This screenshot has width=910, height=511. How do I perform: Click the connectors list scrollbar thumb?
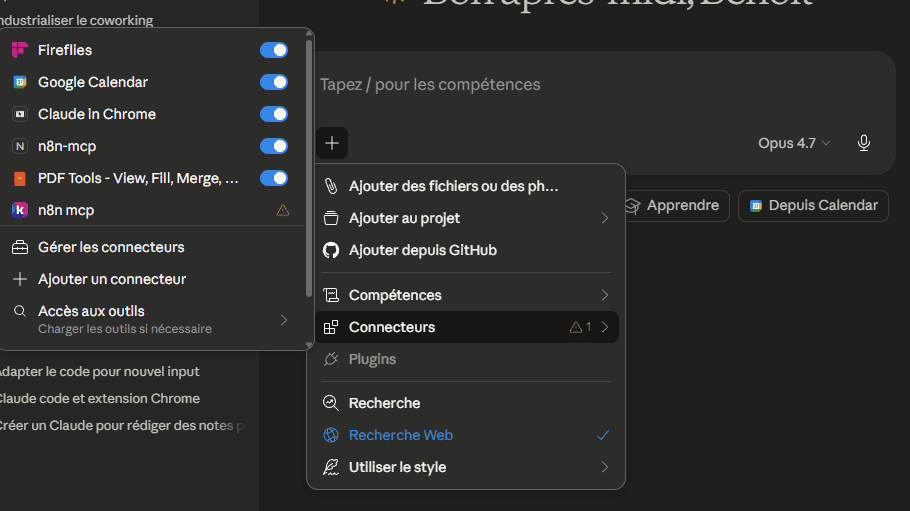point(309,168)
